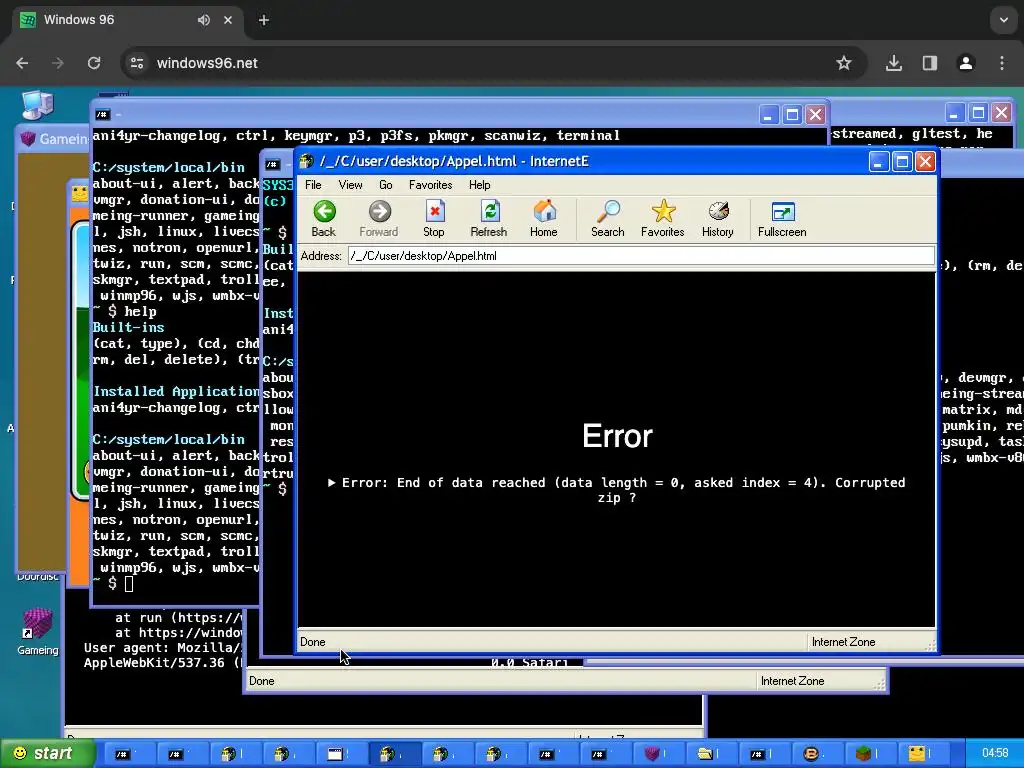Screen dimensions: 1024x768
Task: Select the Windows 96 browser tab
Action: pyautogui.click(x=127, y=20)
